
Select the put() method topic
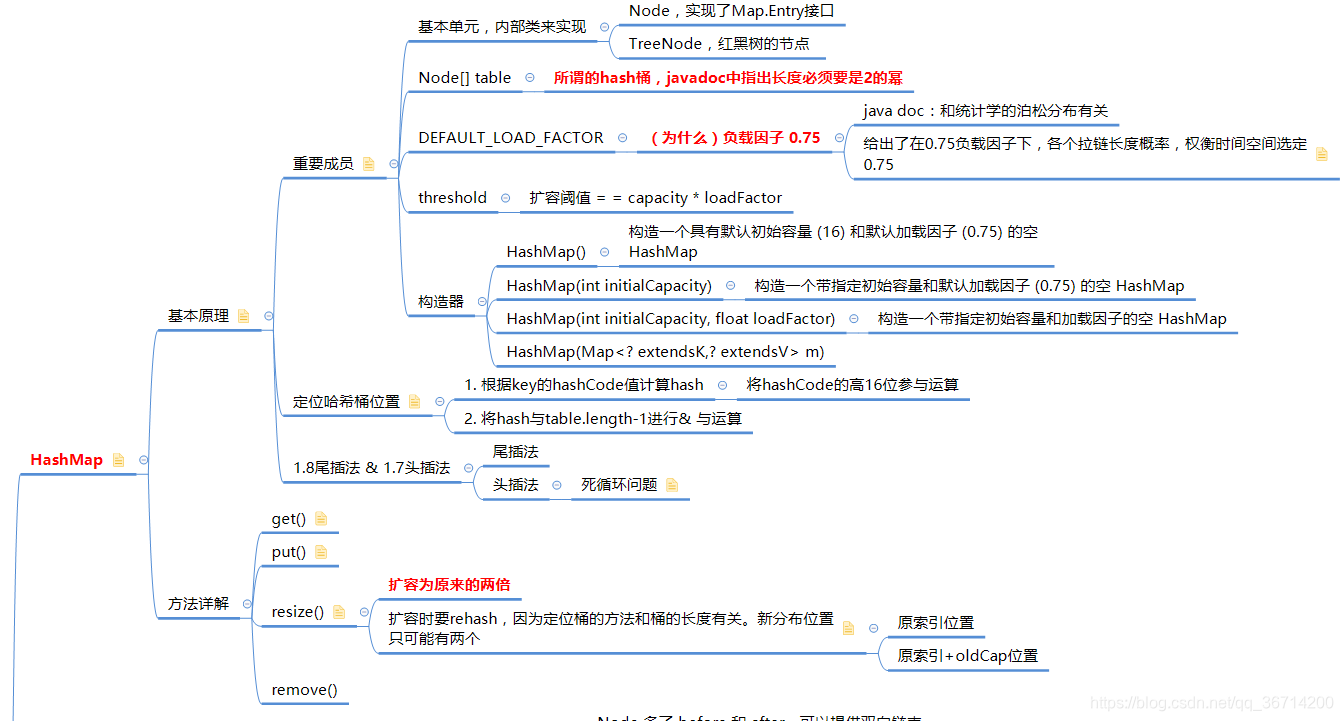coord(289,552)
